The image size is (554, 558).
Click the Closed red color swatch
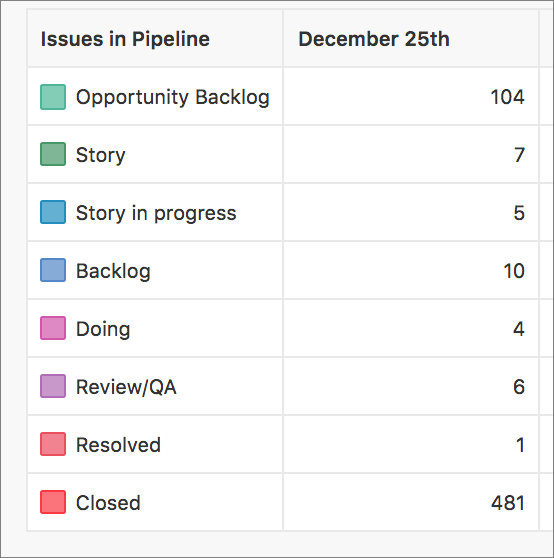click(x=53, y=502)
